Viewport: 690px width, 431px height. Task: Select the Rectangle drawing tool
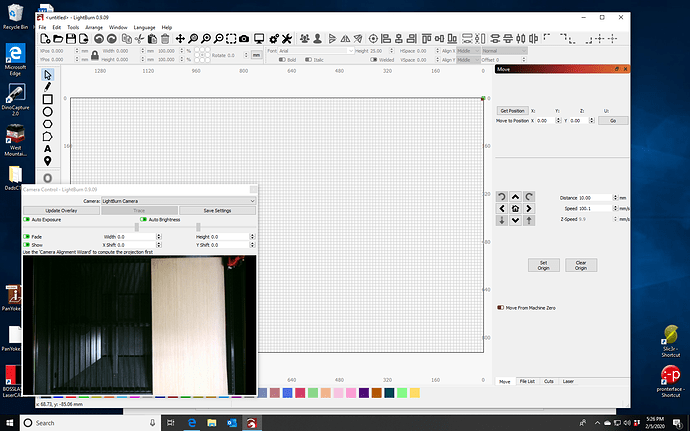48,100
